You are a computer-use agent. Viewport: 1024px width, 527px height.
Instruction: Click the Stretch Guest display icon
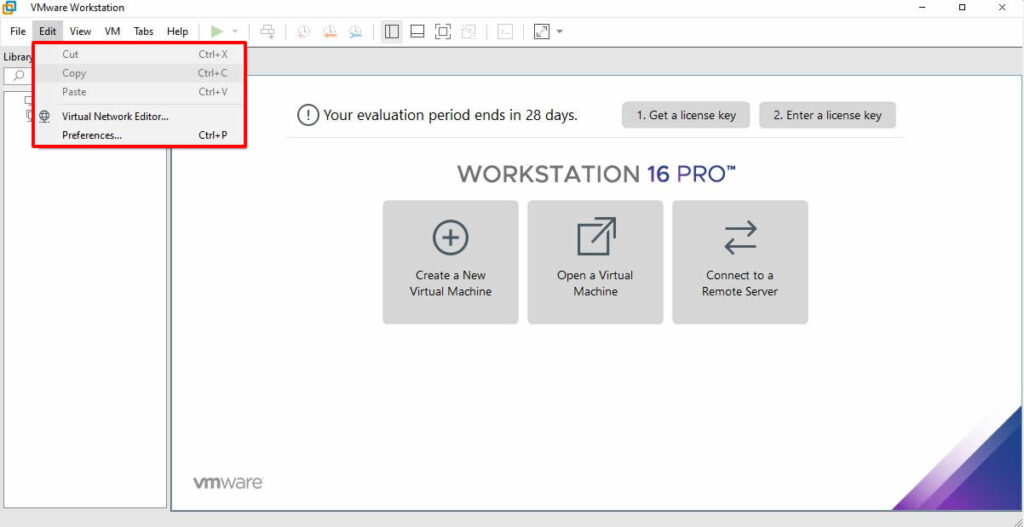[x=541, y=31]
